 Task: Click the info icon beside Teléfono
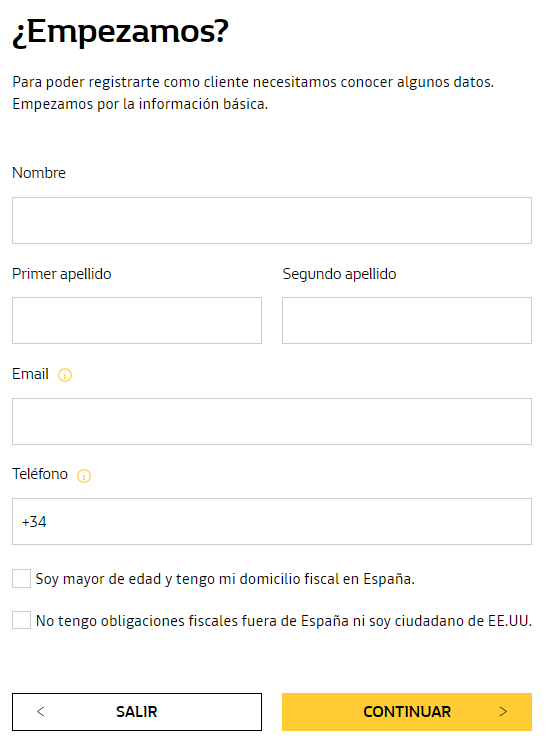click(84, 476)
